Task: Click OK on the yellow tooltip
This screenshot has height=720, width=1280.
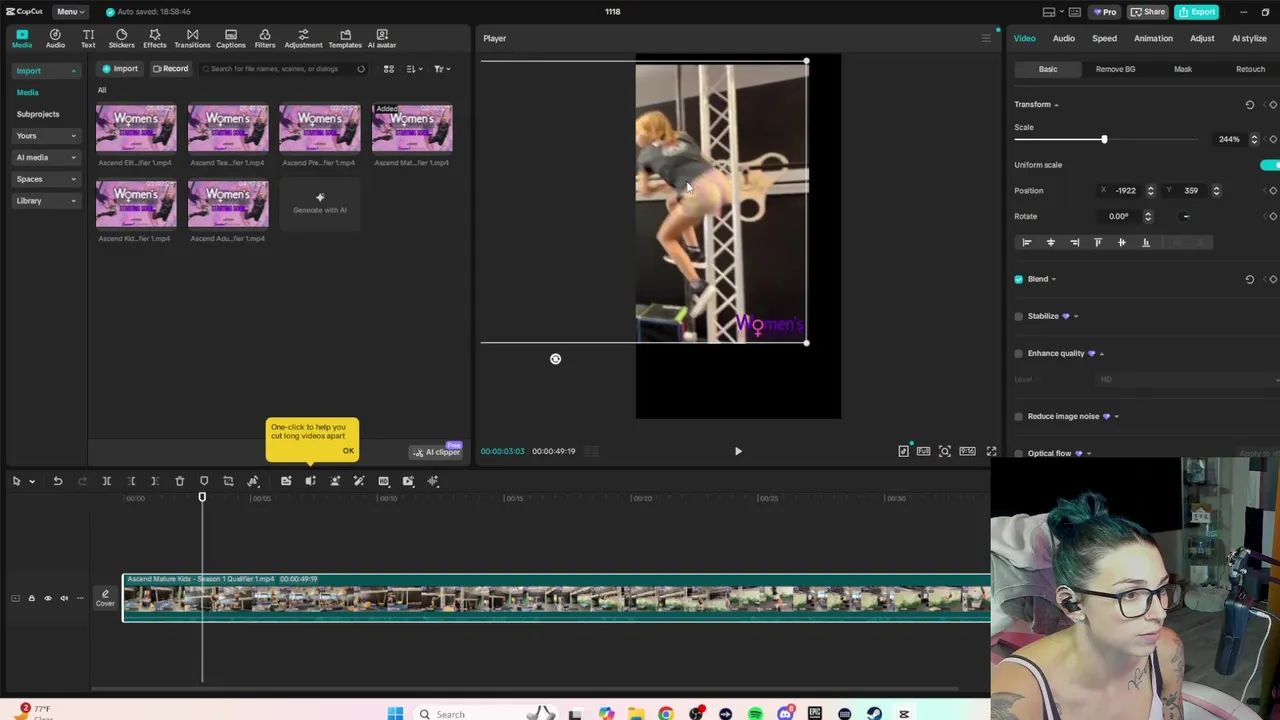Action: pos(348,451)
